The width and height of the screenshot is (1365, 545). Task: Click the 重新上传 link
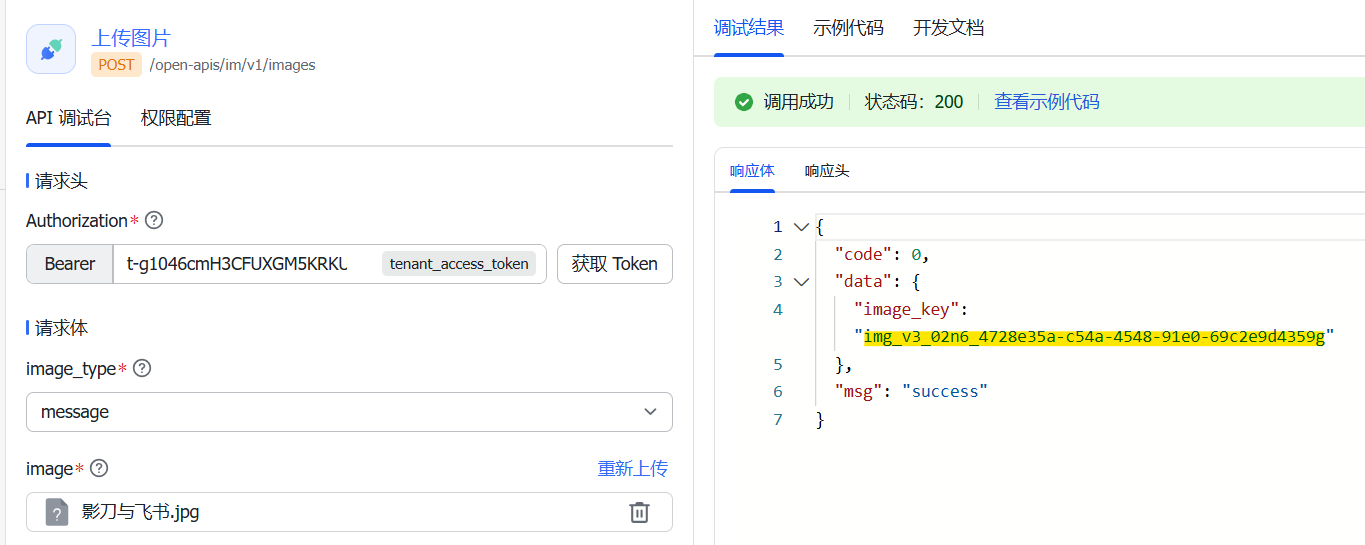pos(632,468)
